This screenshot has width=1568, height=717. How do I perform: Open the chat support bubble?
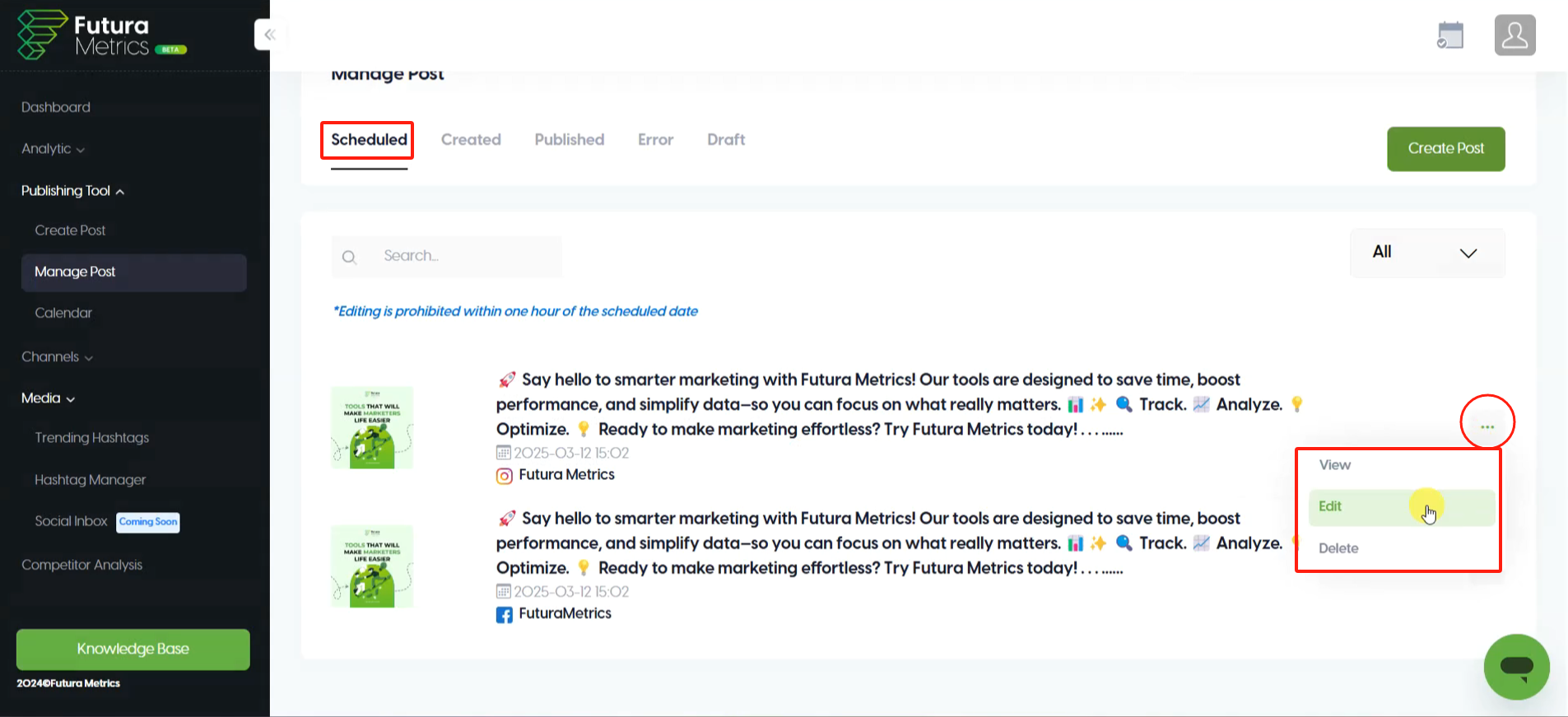[1516, 667]
